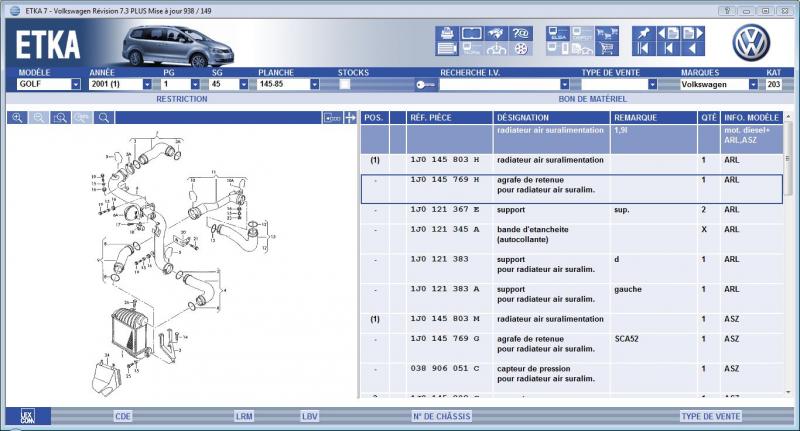
Task: Click the middle left arrow with bar icon
Action: (668, 48)
